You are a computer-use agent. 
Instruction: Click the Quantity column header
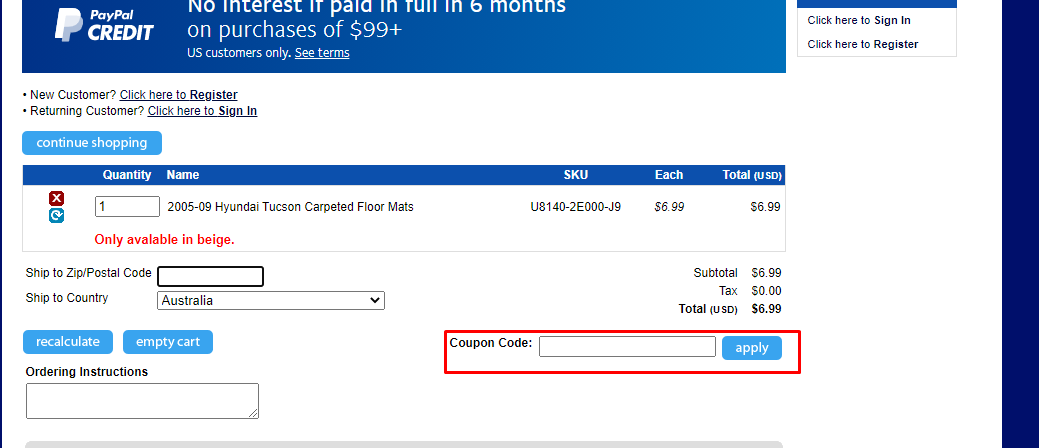[127, 175]
